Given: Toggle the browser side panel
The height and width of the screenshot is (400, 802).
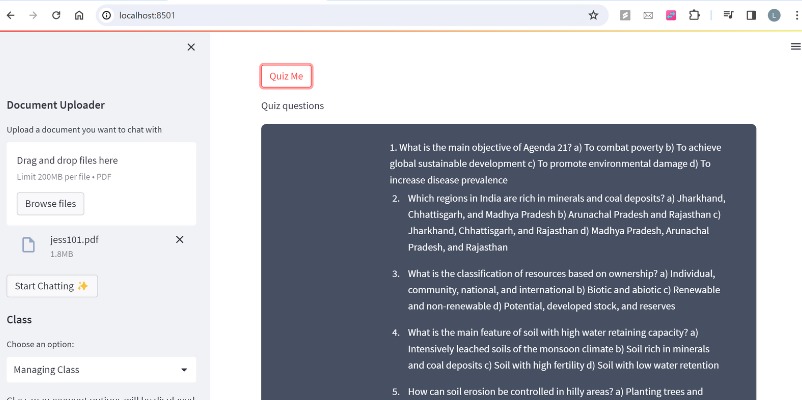Looking at the screenshot, I should 751,15.
